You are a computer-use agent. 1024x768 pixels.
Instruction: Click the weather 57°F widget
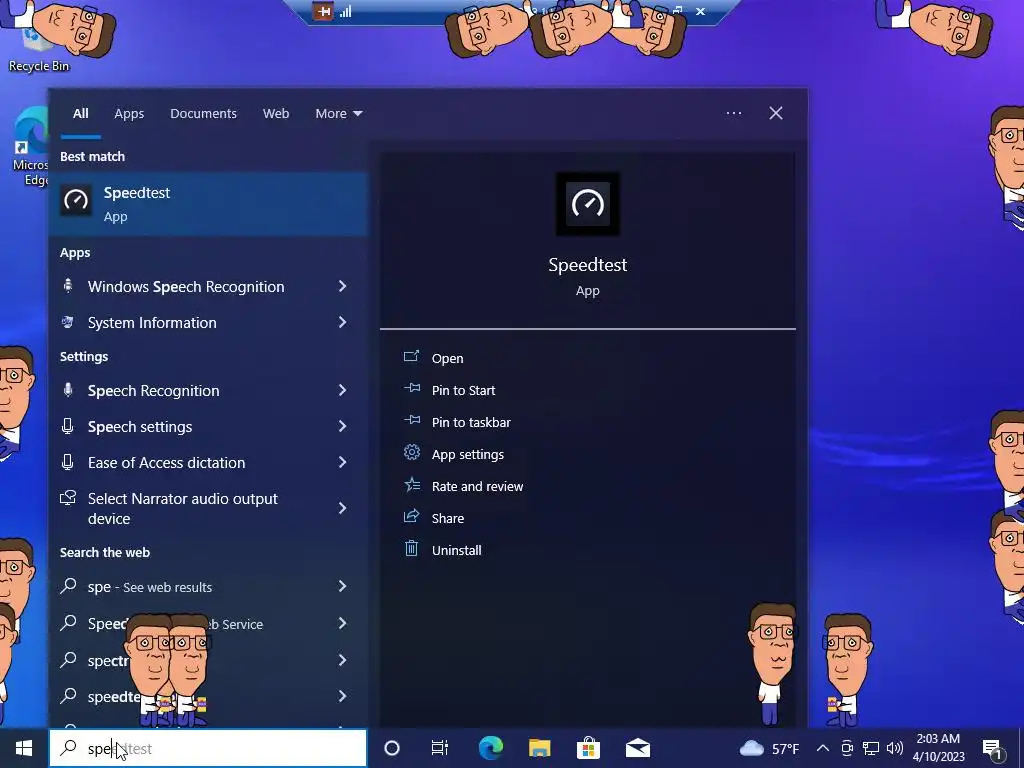tap(769, 748)
